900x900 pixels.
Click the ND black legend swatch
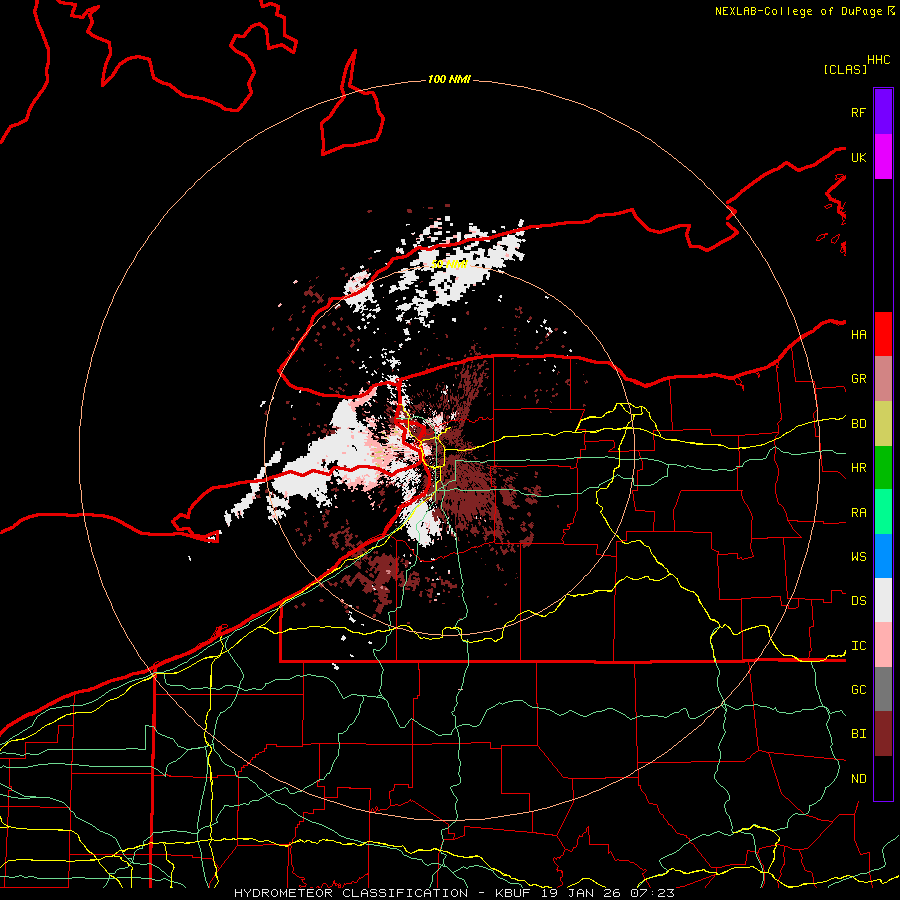coord(883,778)
